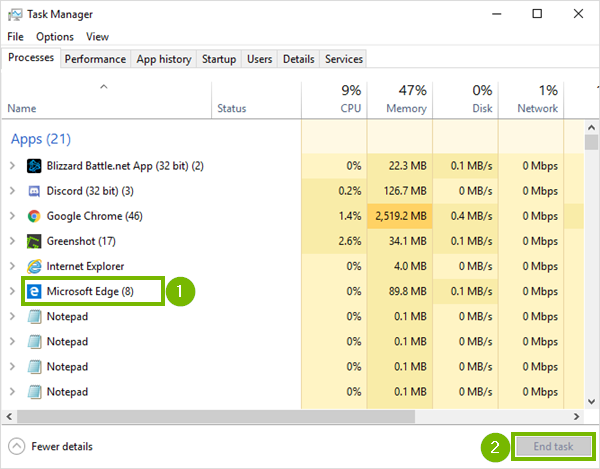Click Discord's 0.2% CPU value
Viewport: 600px width, 469px height.
pos(349,191)
